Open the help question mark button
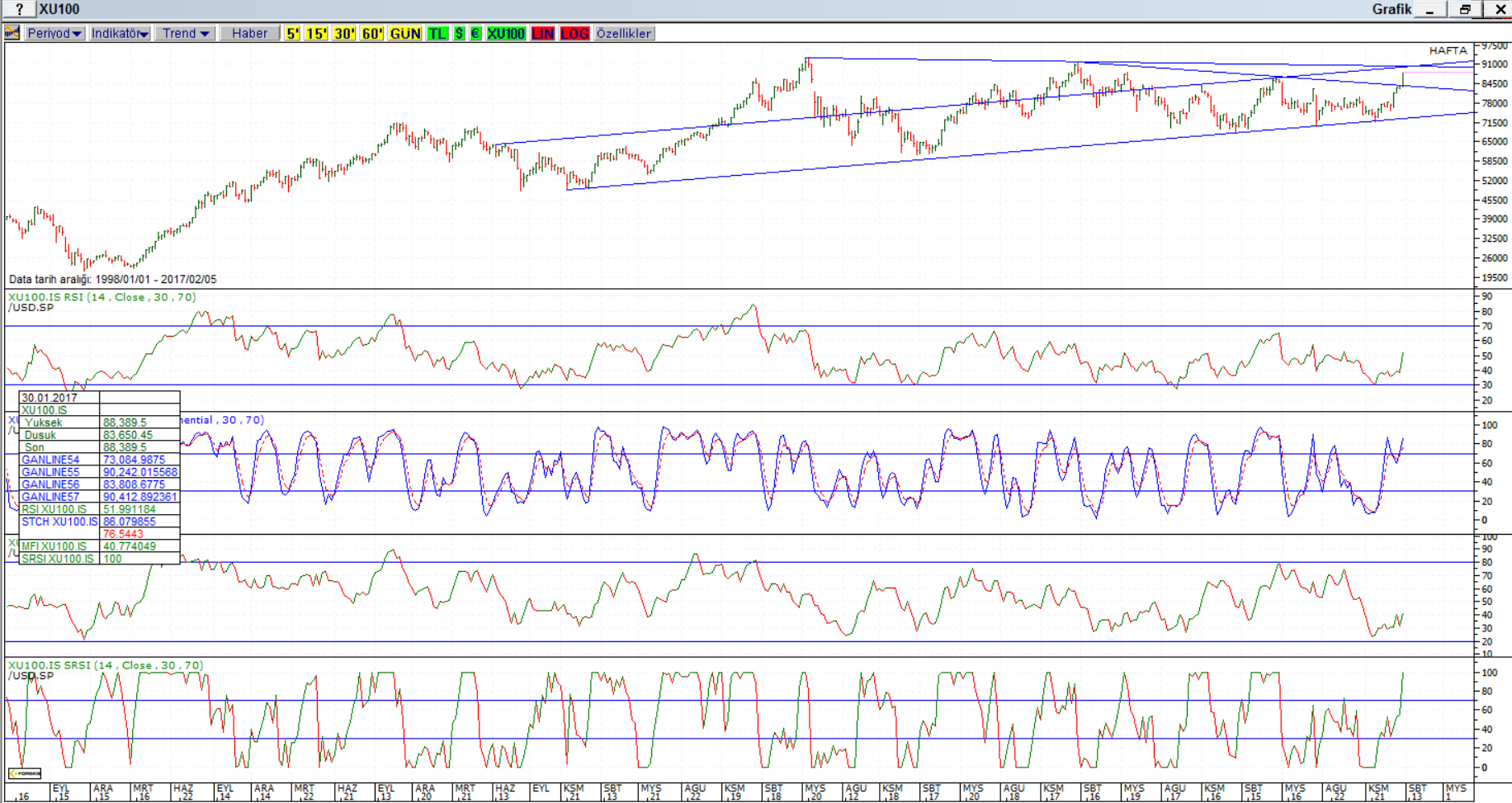This screenshot has height=803, width=1512. (19, 9)
